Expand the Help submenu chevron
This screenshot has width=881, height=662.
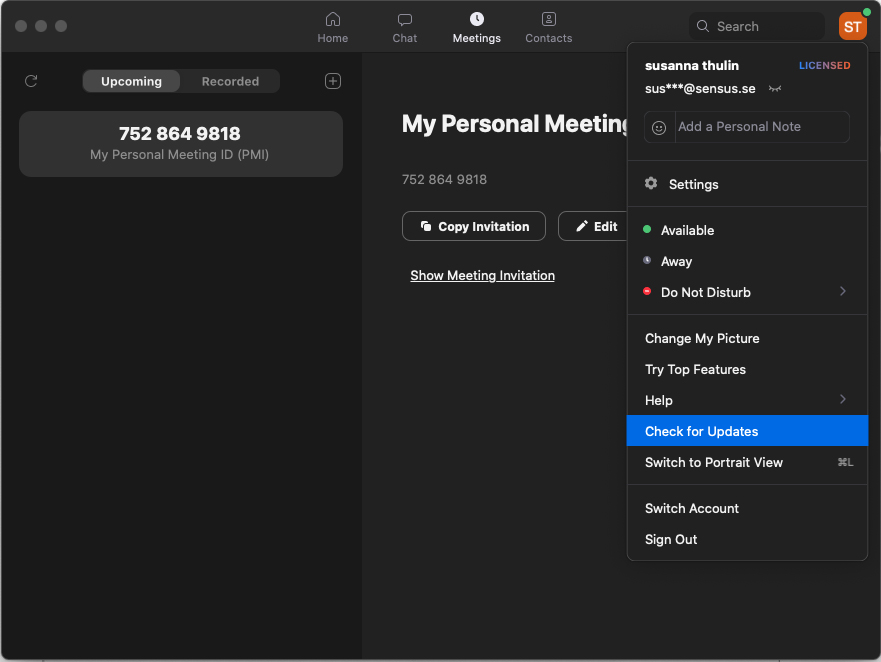pos(842,399)
